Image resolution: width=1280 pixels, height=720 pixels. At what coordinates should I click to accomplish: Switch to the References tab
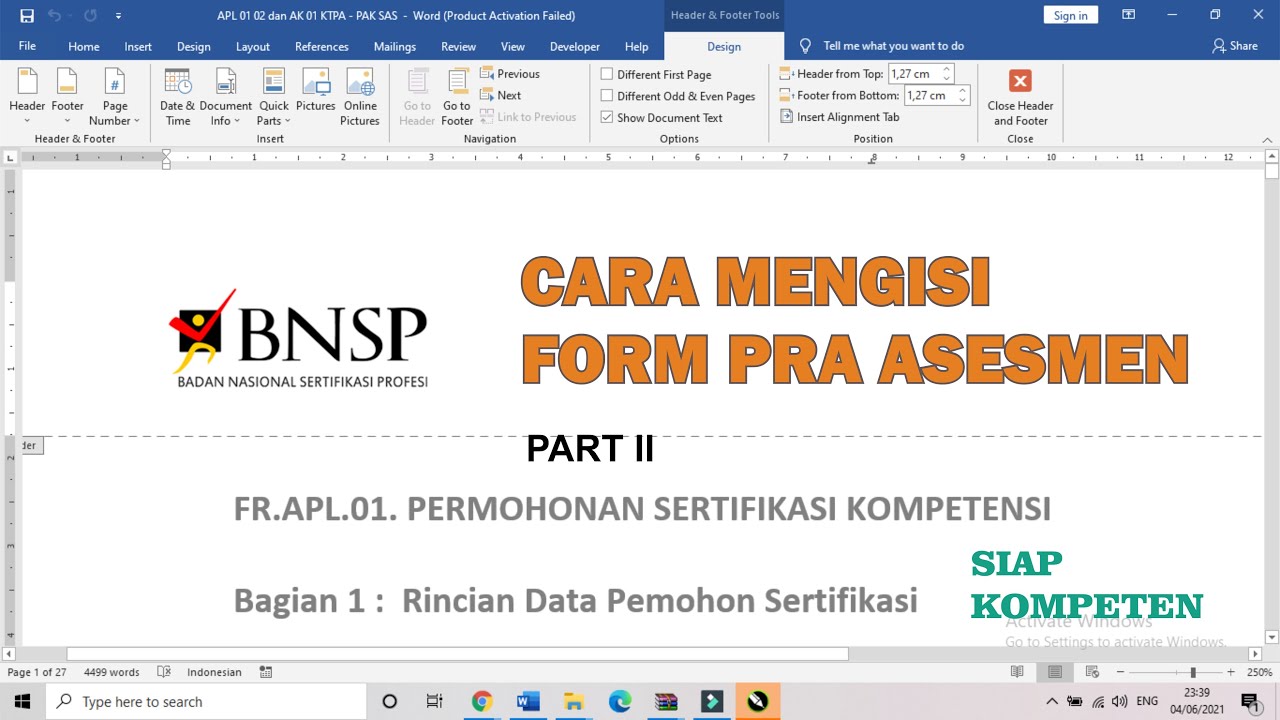coord(321,46)
